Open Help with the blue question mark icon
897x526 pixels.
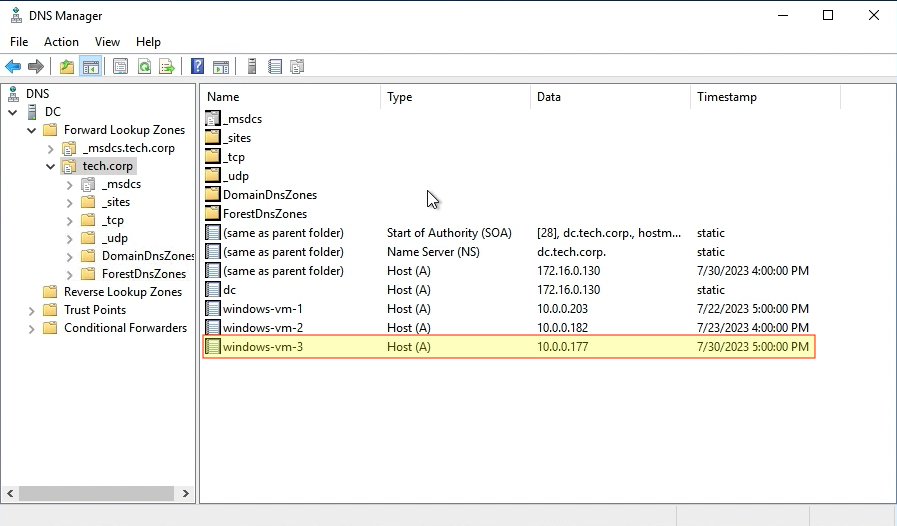198,67
